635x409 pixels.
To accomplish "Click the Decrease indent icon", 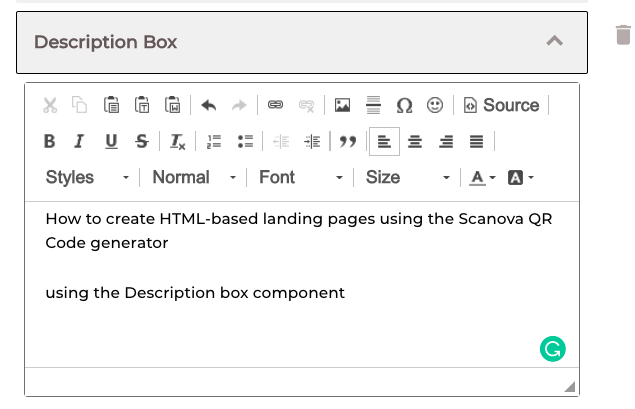I will click(281, 142).
